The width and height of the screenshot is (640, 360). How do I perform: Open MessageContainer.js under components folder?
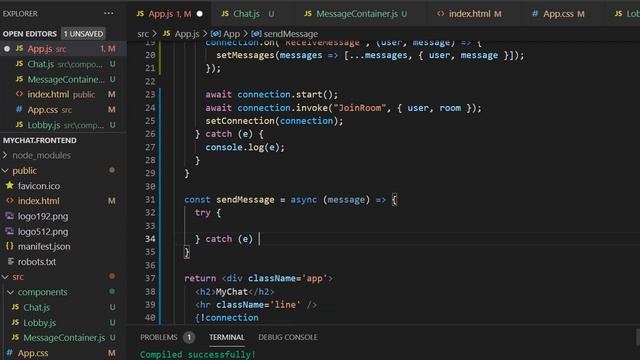(x=63, y=338)
